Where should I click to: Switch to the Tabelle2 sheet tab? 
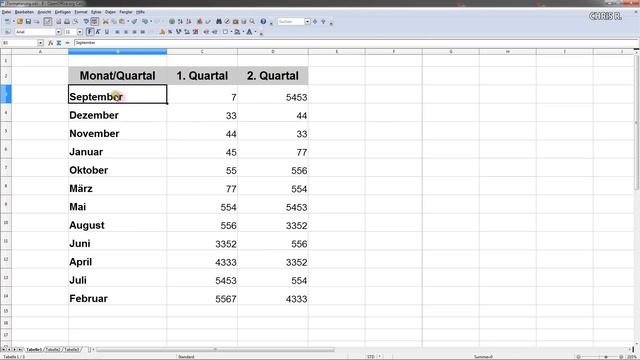tap(53, 350)
